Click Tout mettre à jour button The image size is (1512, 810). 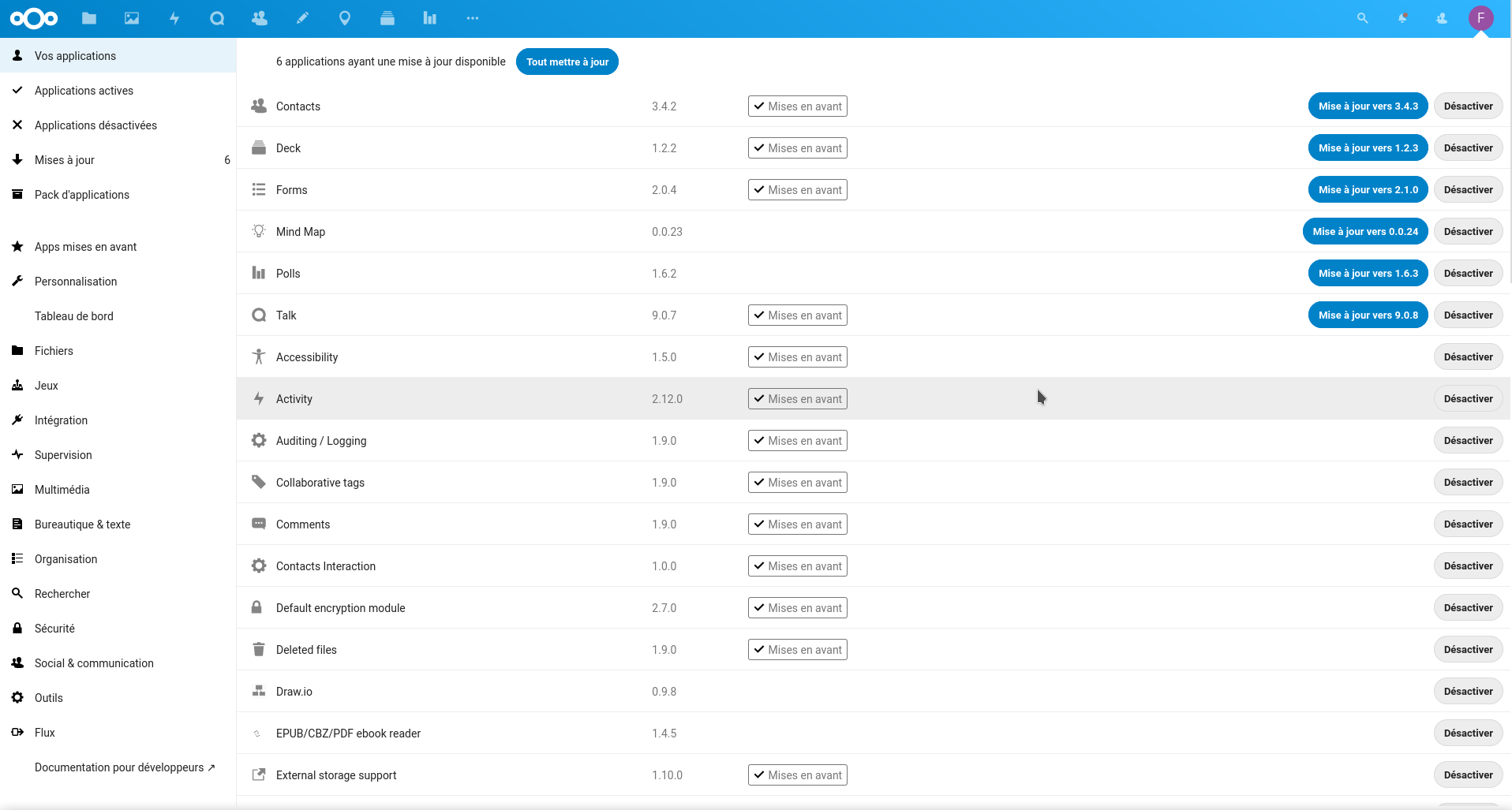(567, 62)
